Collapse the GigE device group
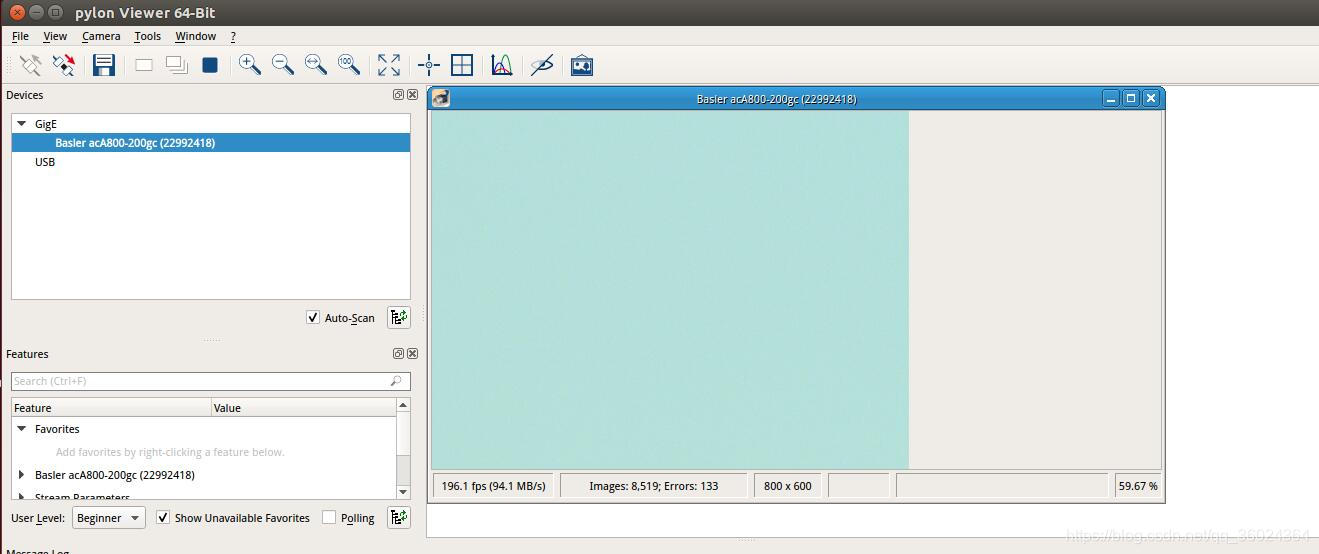Screen dimensions: 1319x554 (22, 124)
